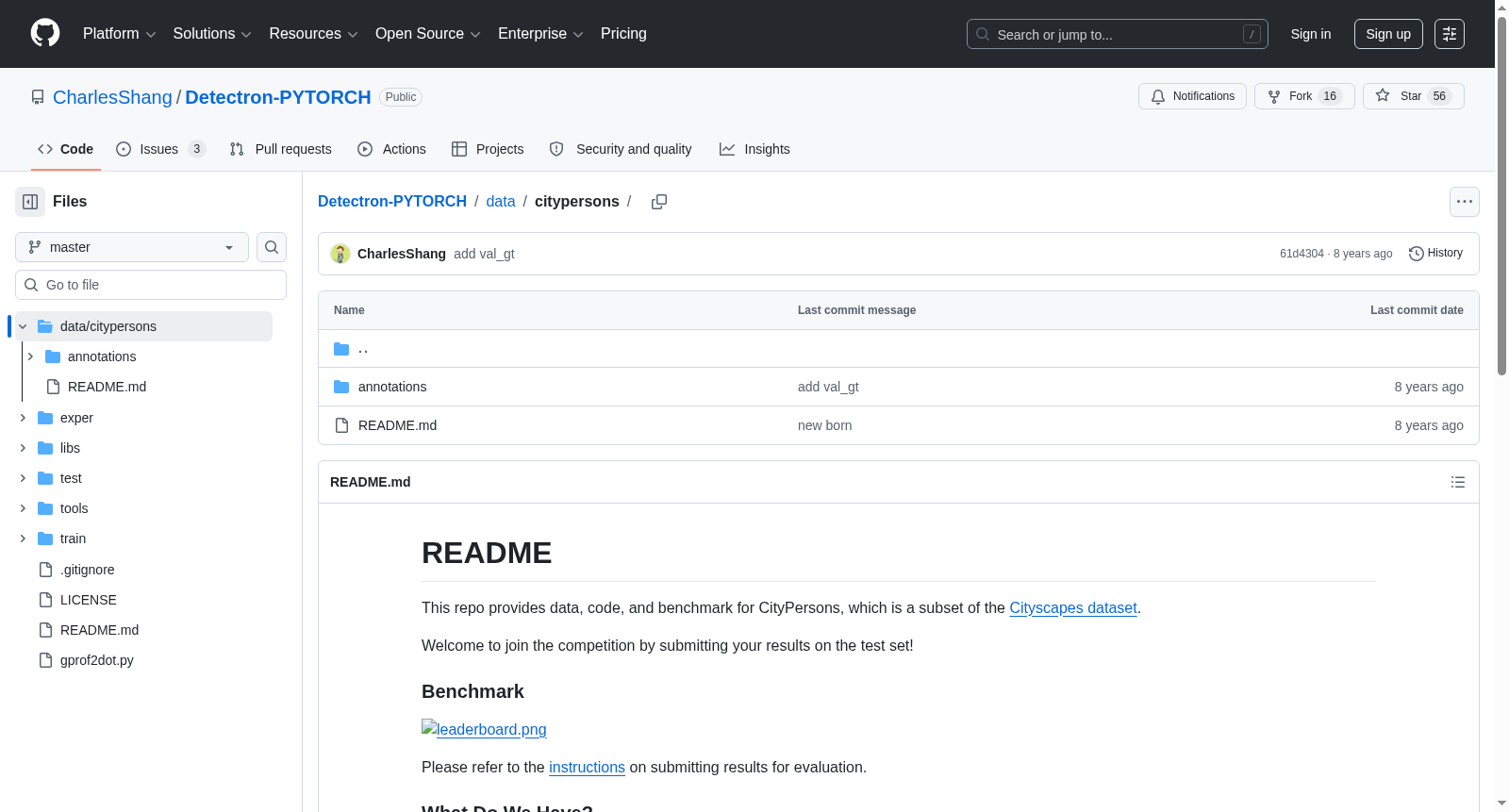
Task: Open the README outline list icon
Action: point(1458,482)
